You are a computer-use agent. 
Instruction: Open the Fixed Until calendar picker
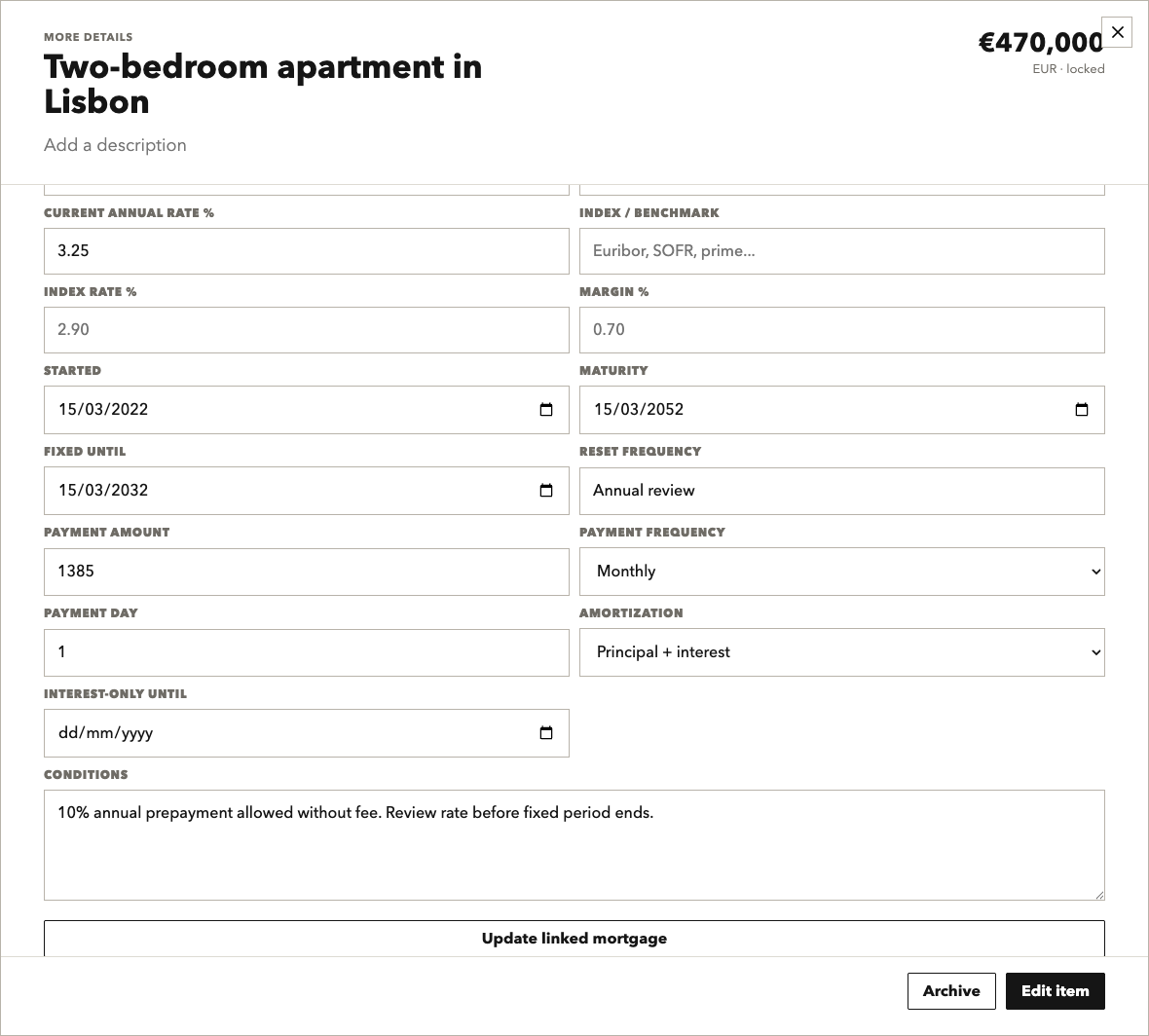(546, 490)
